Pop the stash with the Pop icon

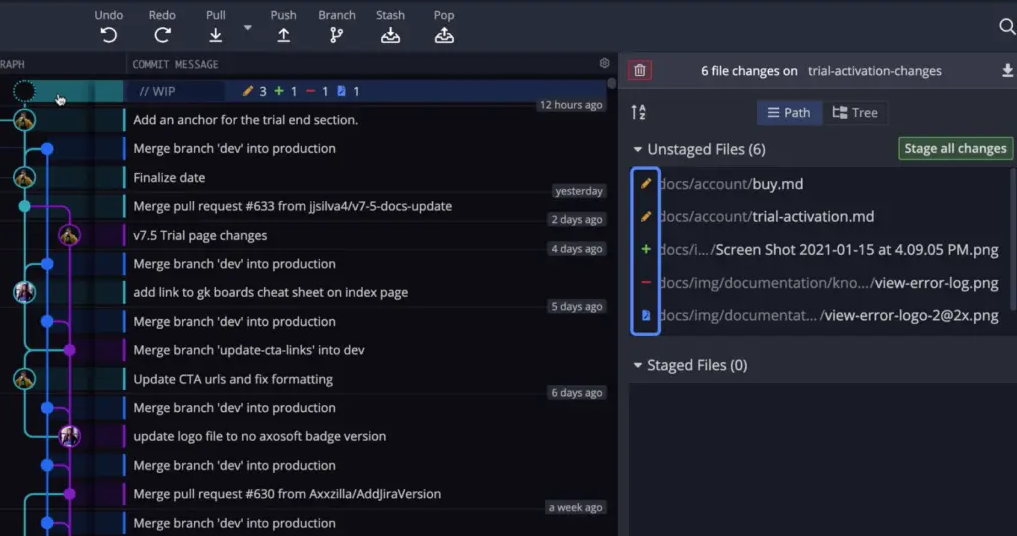[x=444, y=35]
